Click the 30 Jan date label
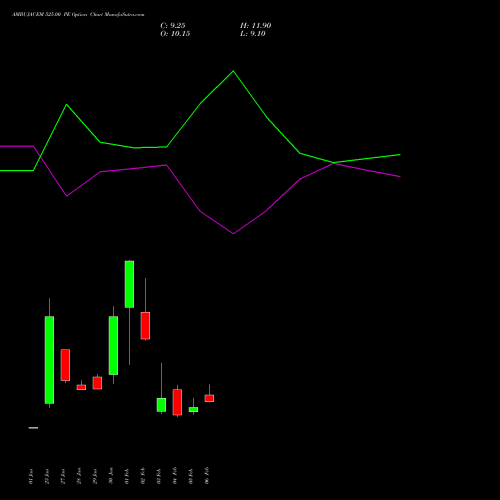 point(111,476)
